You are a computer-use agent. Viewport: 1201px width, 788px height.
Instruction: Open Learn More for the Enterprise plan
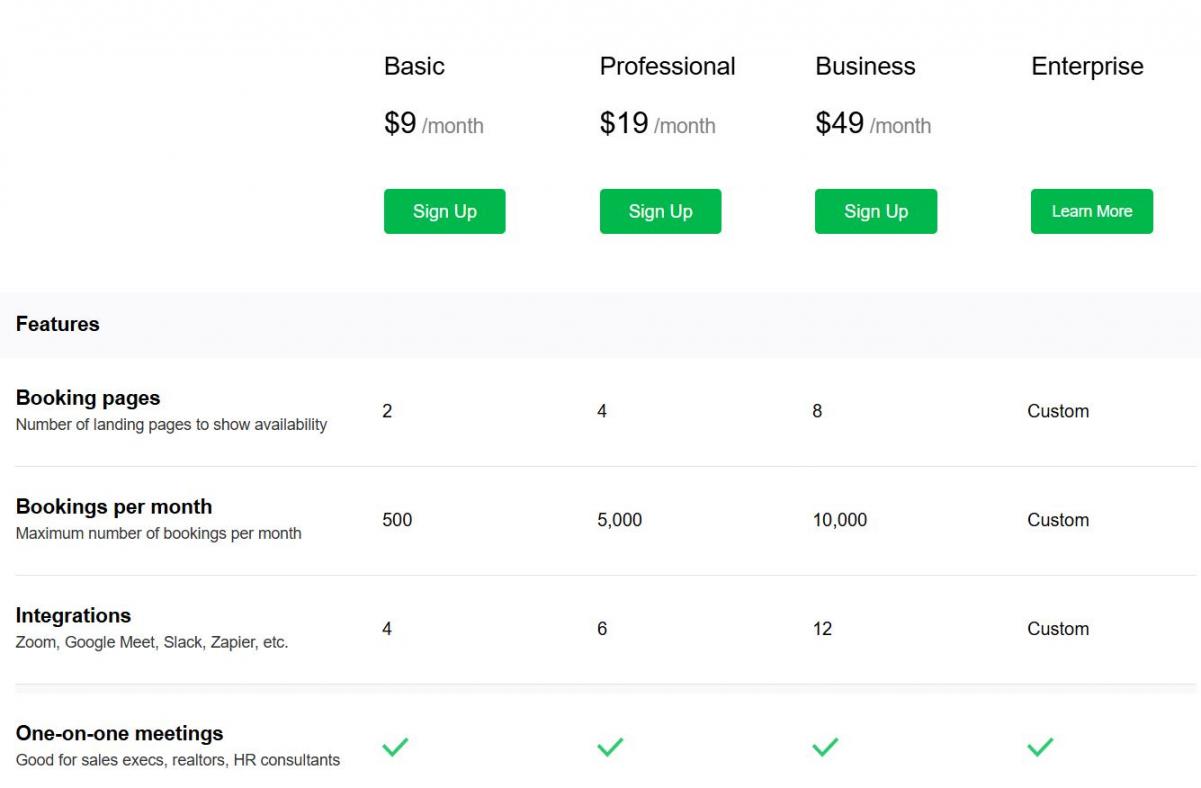[1091, 211]
